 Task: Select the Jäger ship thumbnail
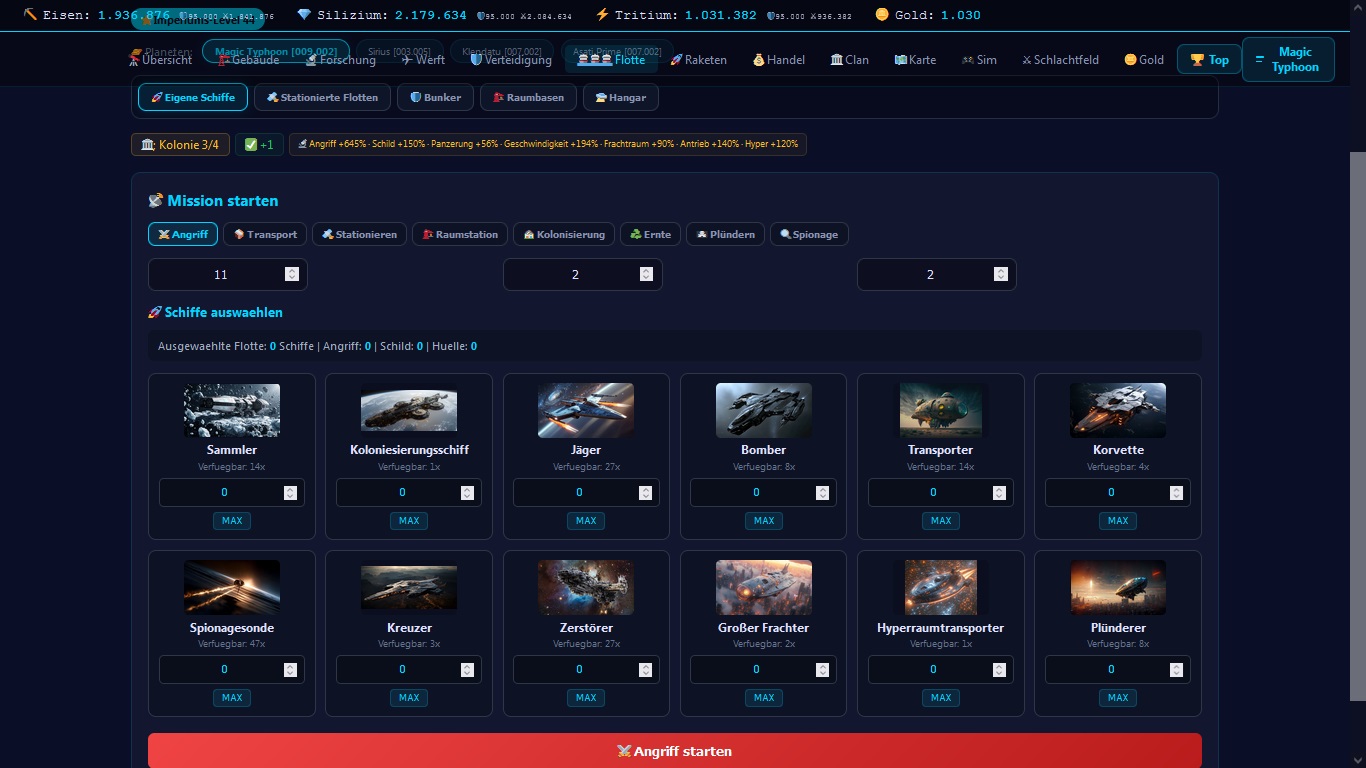coord(586,410)
